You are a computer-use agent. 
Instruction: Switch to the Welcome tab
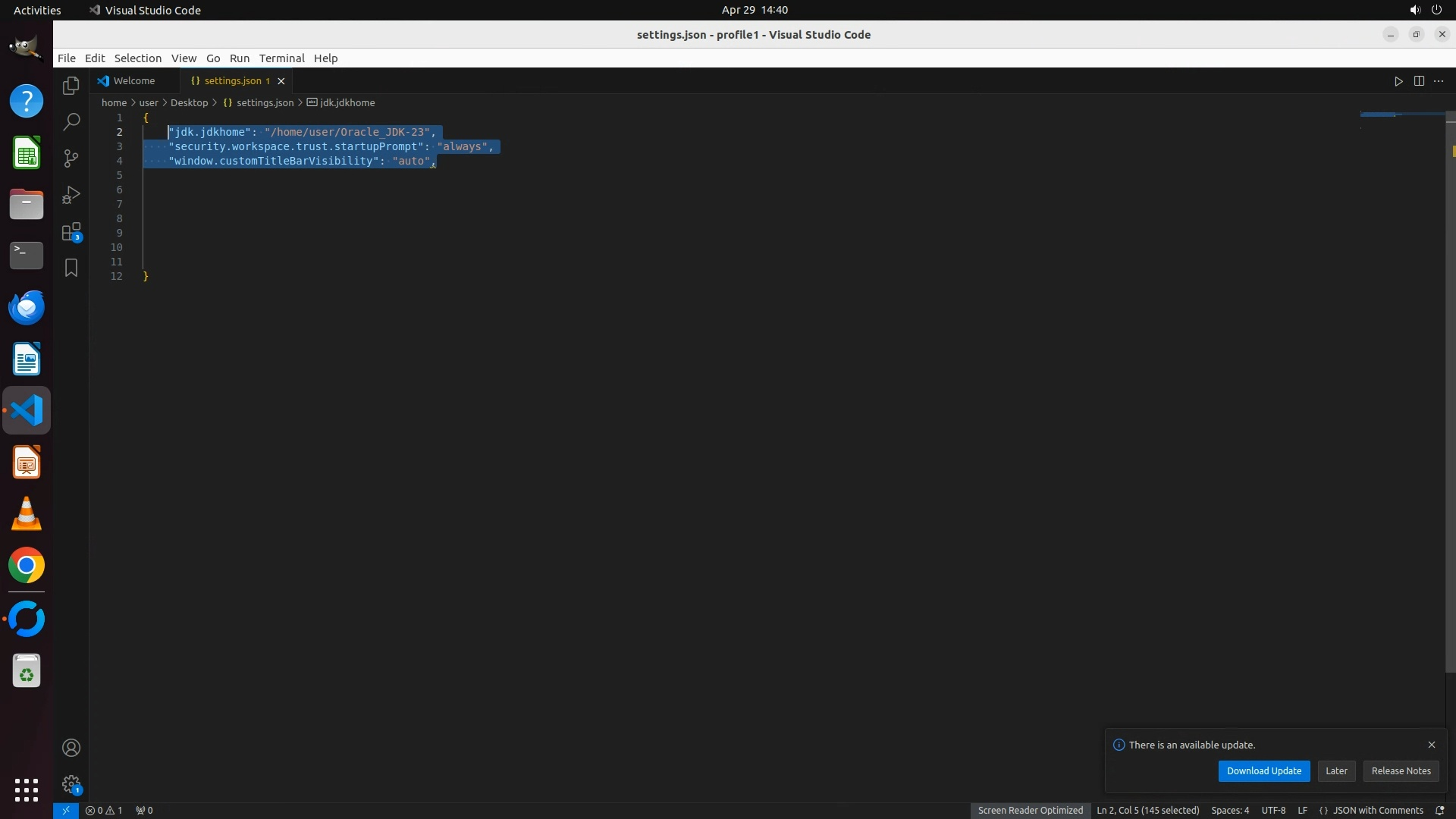point(133,80)
